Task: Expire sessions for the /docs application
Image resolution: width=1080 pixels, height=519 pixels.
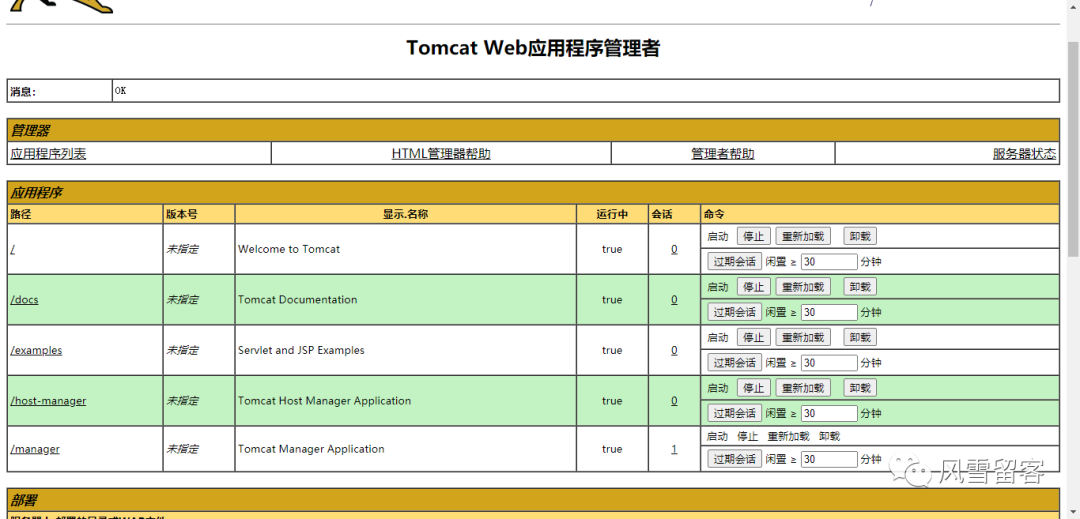Action: 734,313
